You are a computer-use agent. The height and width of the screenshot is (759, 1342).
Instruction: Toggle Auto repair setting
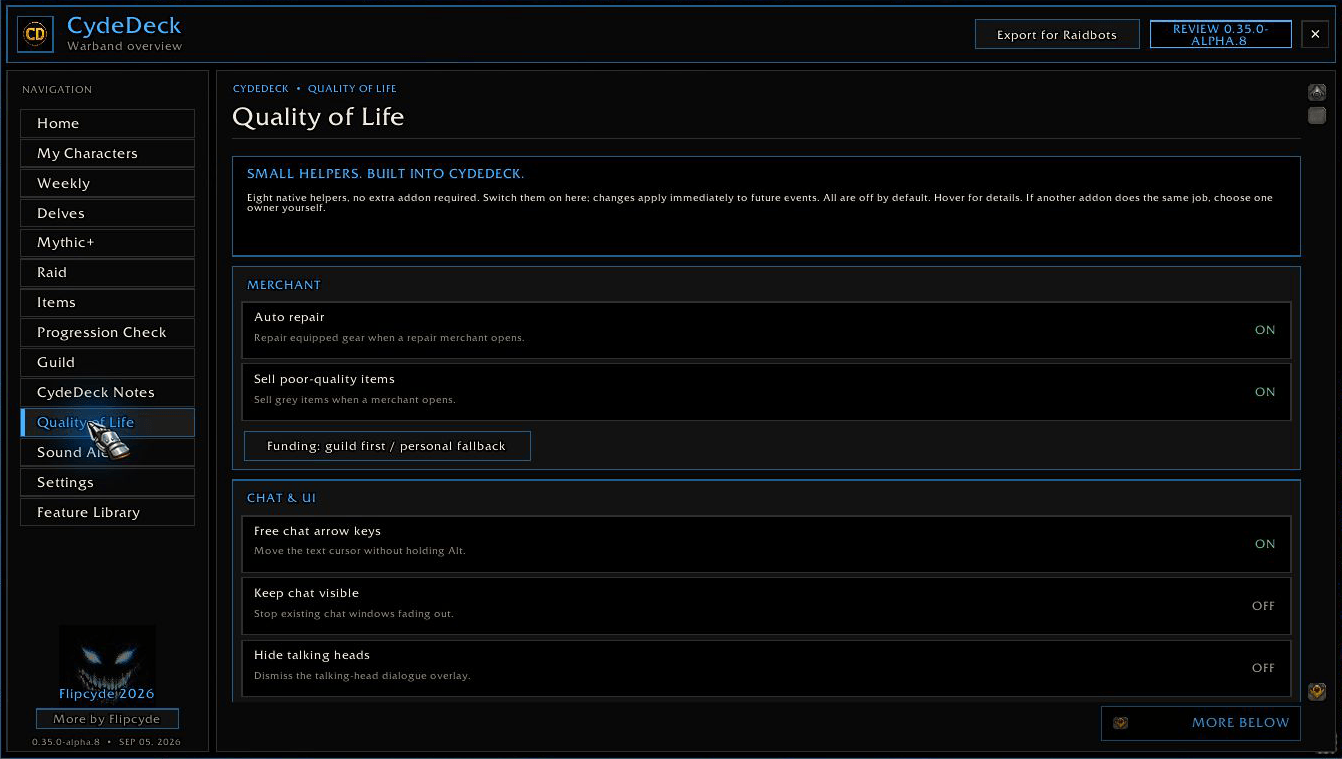[x=766, y=330]
